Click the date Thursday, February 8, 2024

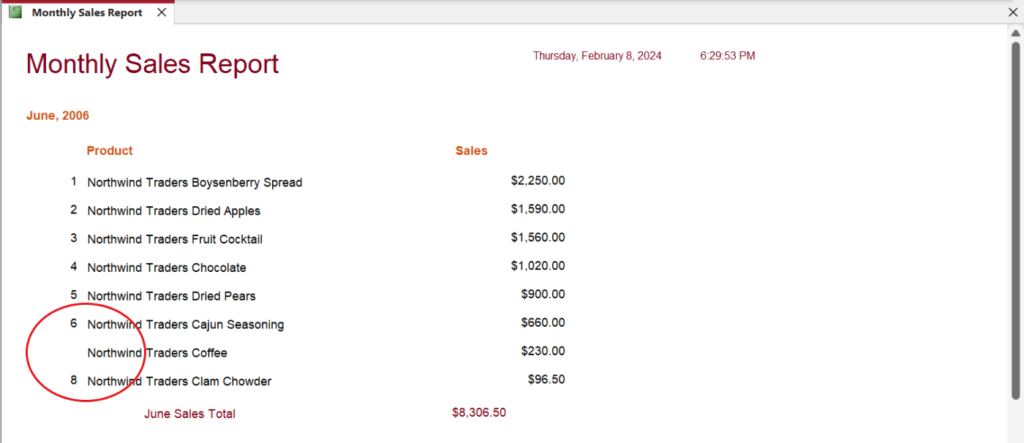pyautogui.click(x=597, y=56)
